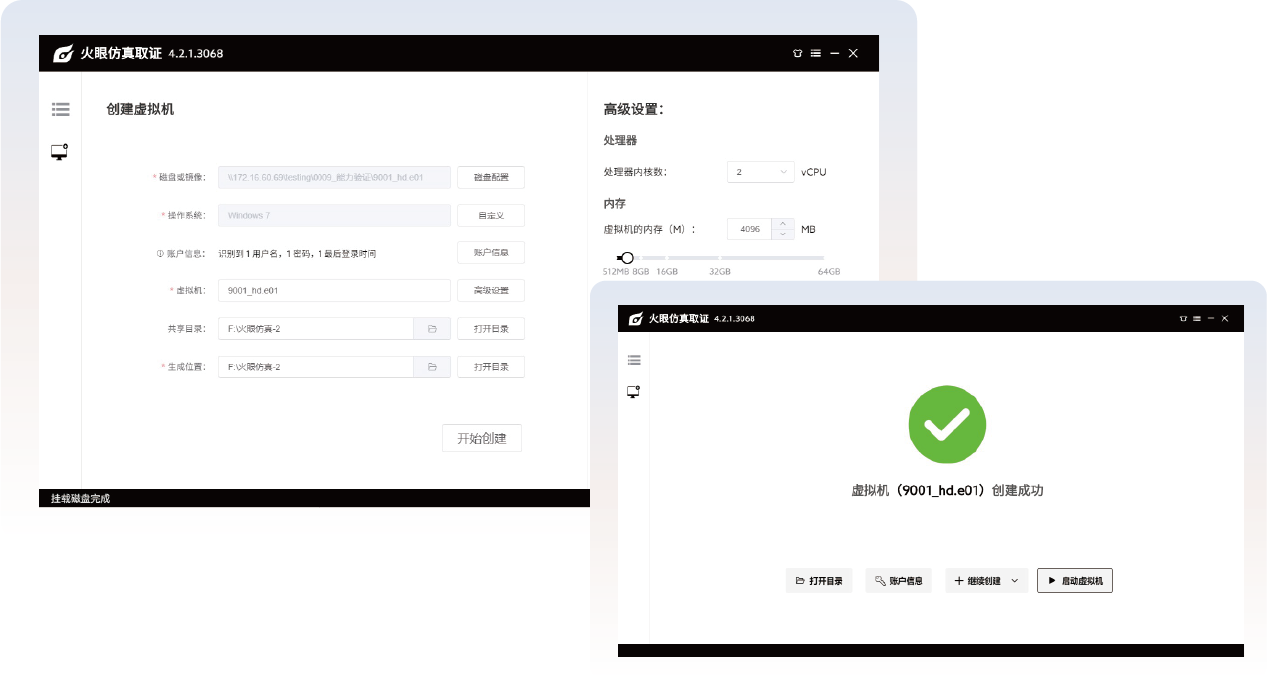Screen dimensions: 1267x682
Task: Click the 磁盘配置 button
Action: pyautogui.click(x=491, y=177)
